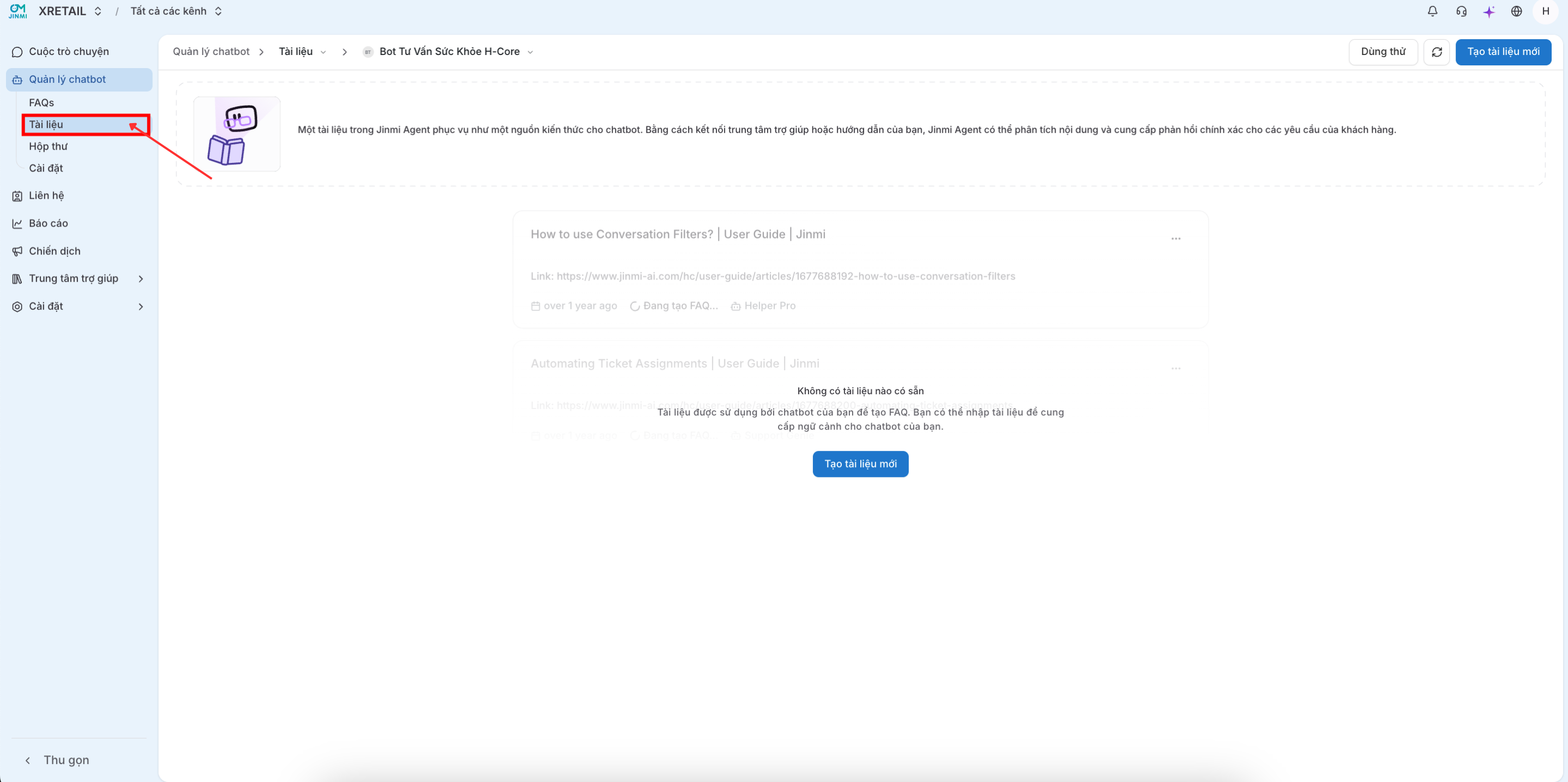Click the Báo cáo chart icon
Screen dimensions: 1568x782
17,223
